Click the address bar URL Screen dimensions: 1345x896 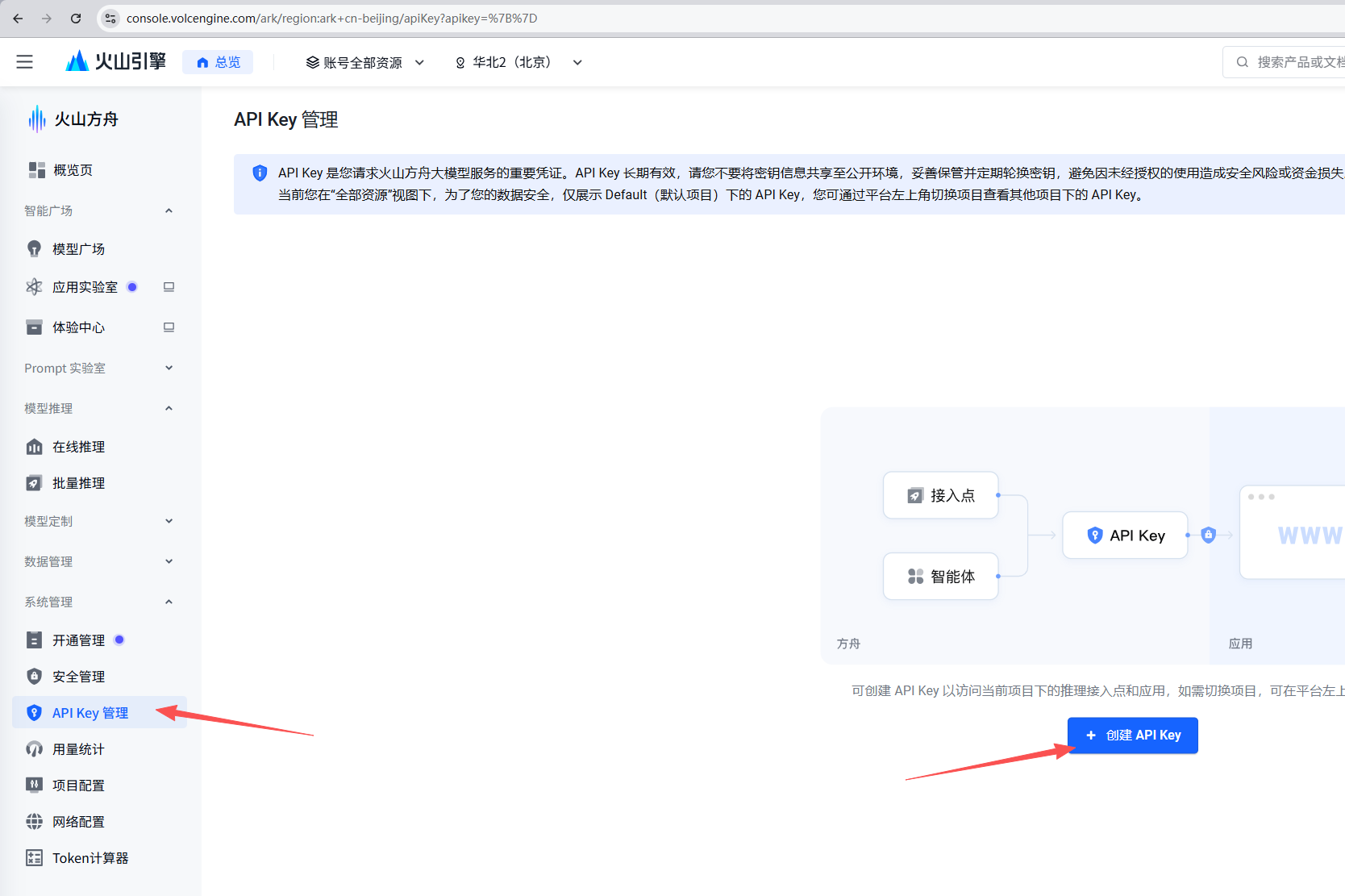pyautogui.click(x=331, y=19)
